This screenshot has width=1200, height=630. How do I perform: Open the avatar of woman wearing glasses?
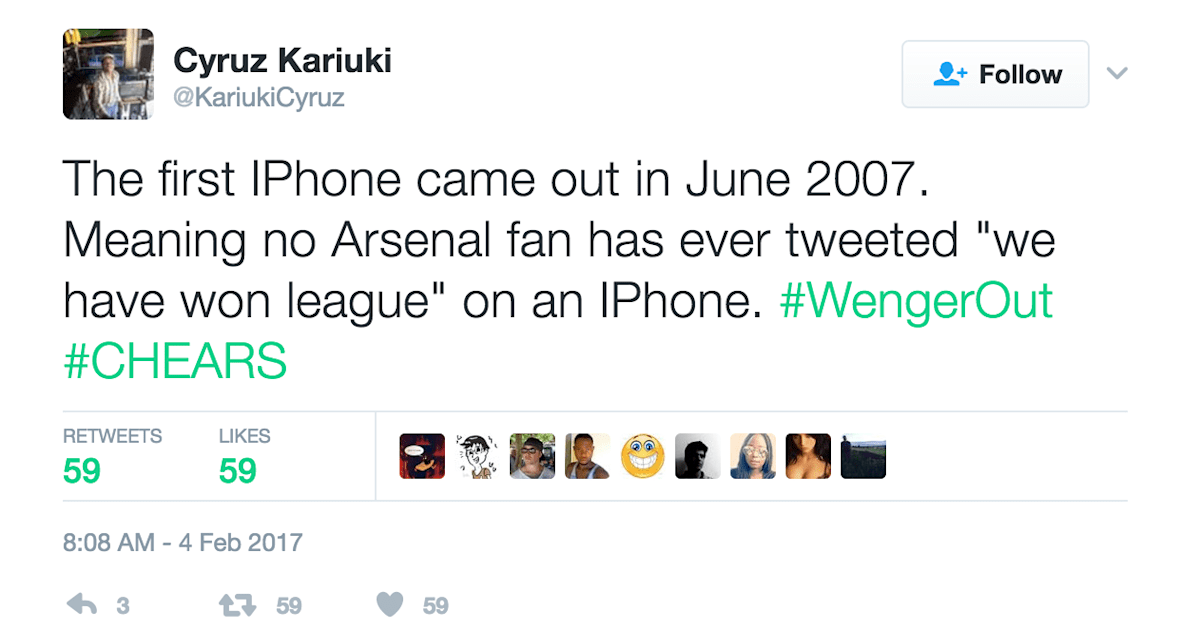pos(752,456)
